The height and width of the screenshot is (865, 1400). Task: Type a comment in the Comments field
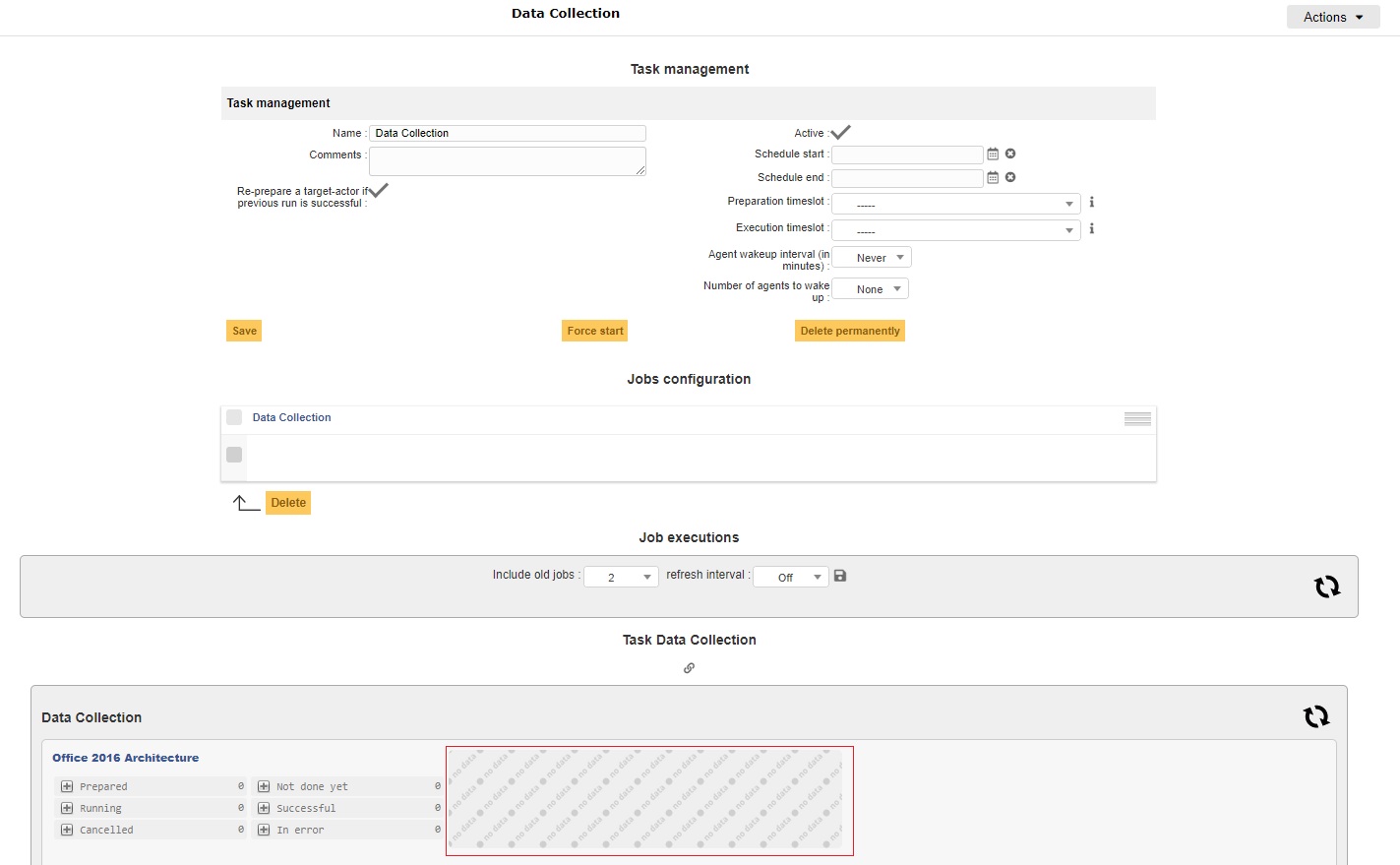(507, 160)
